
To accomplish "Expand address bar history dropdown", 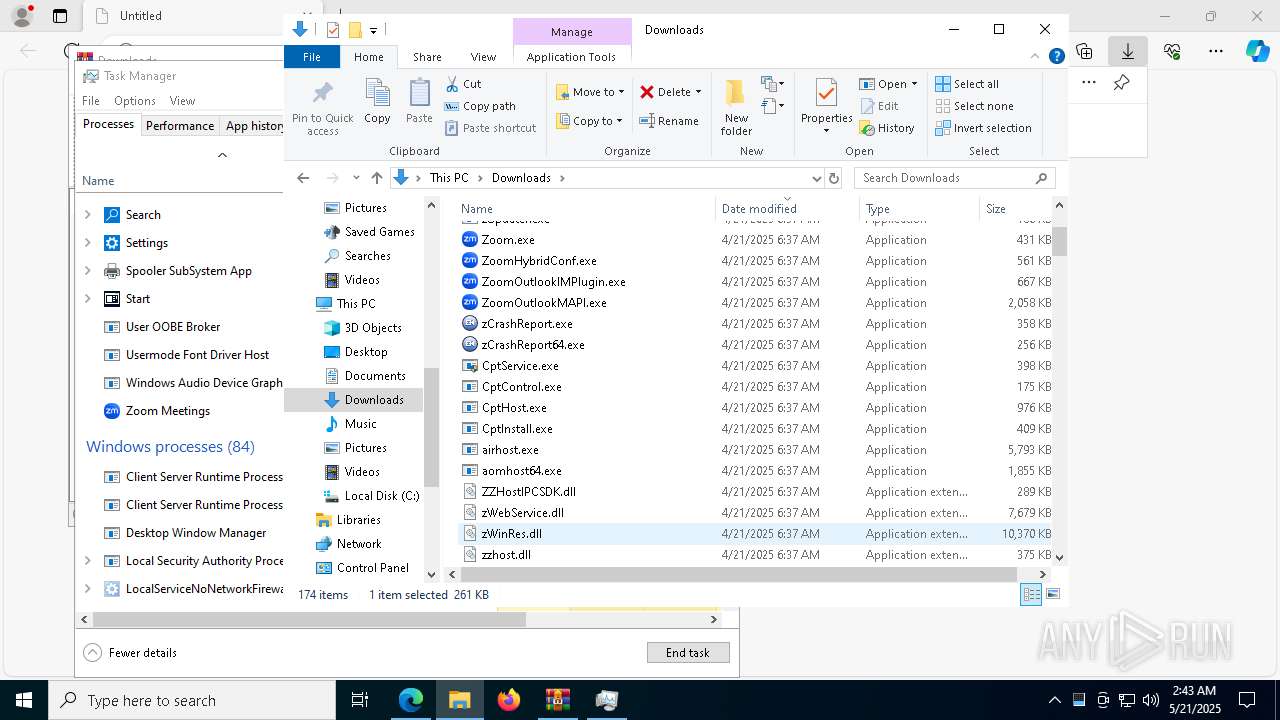I will coord(816,178).
